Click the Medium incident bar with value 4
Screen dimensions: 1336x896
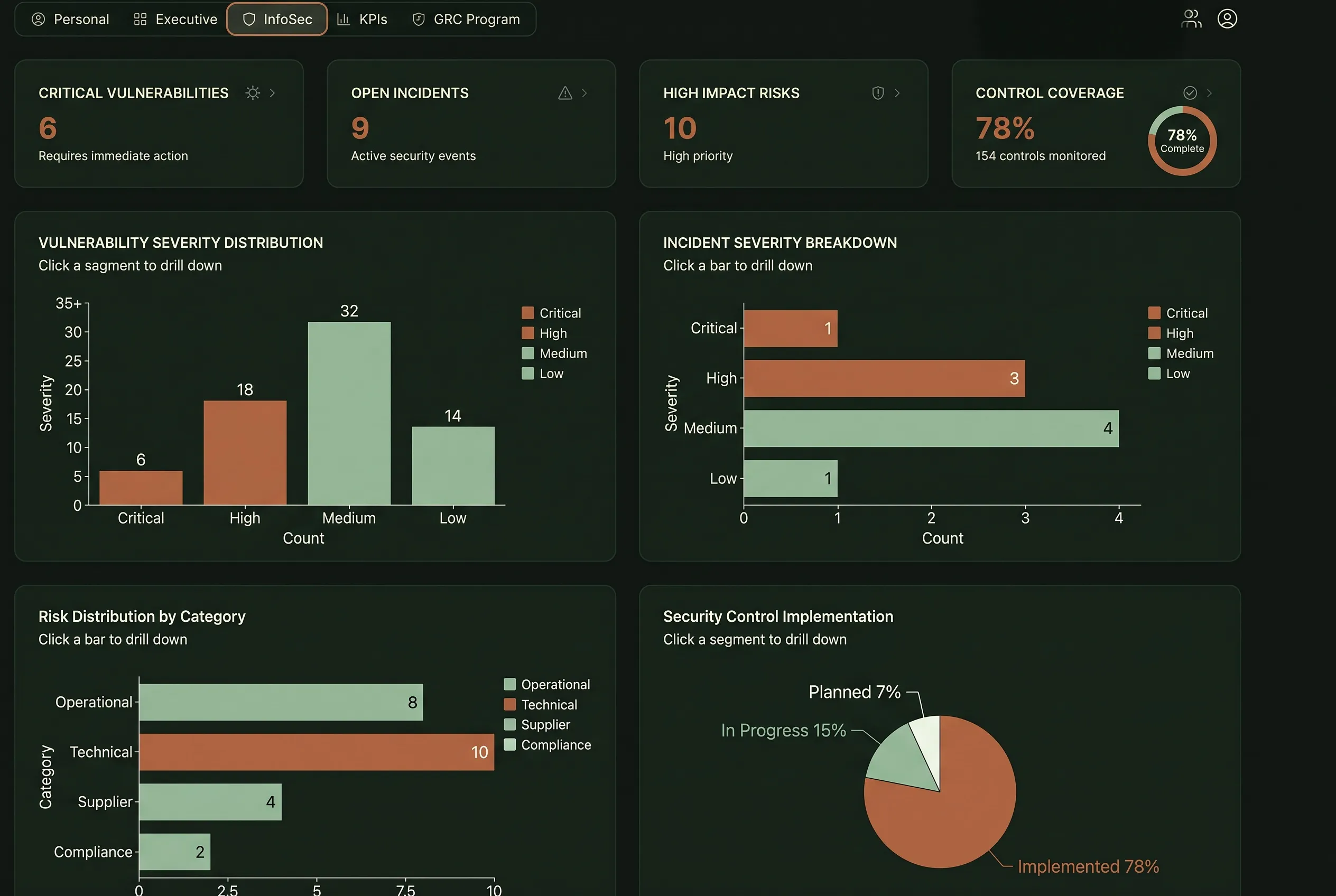931,428
